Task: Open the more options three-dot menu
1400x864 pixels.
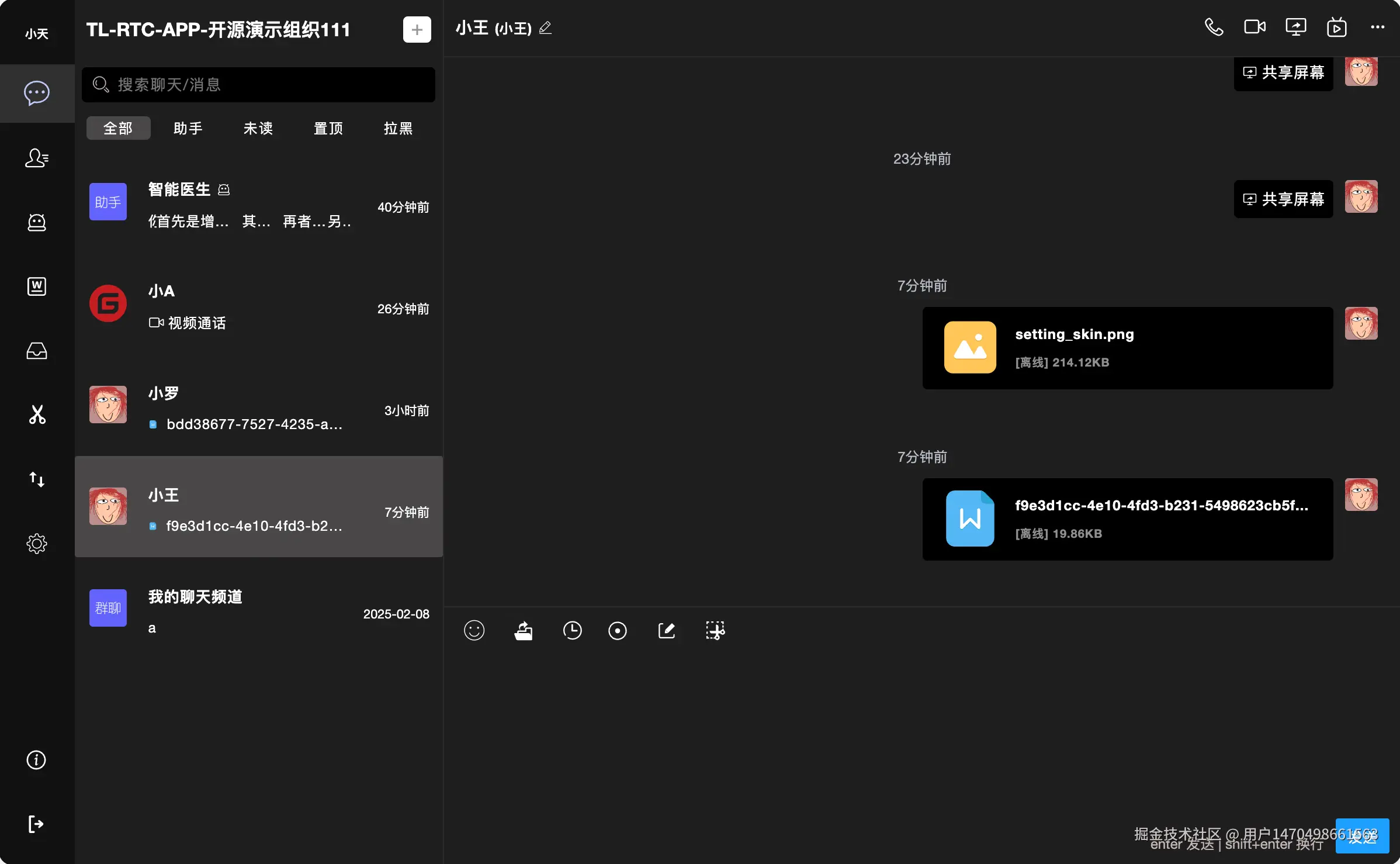Action: pos(1377,27)
